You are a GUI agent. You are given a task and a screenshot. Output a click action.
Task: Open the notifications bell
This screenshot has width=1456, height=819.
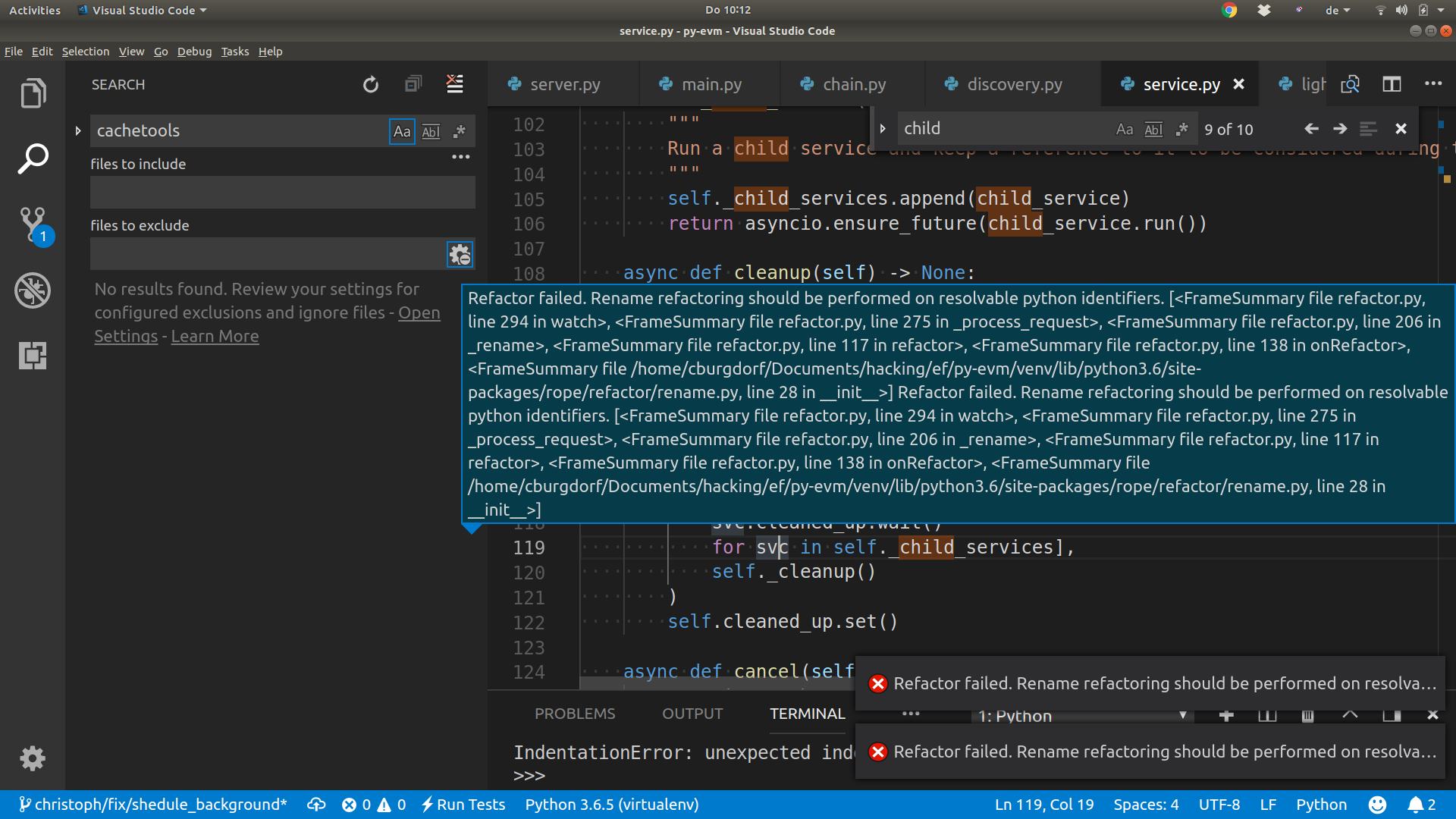1417,804
